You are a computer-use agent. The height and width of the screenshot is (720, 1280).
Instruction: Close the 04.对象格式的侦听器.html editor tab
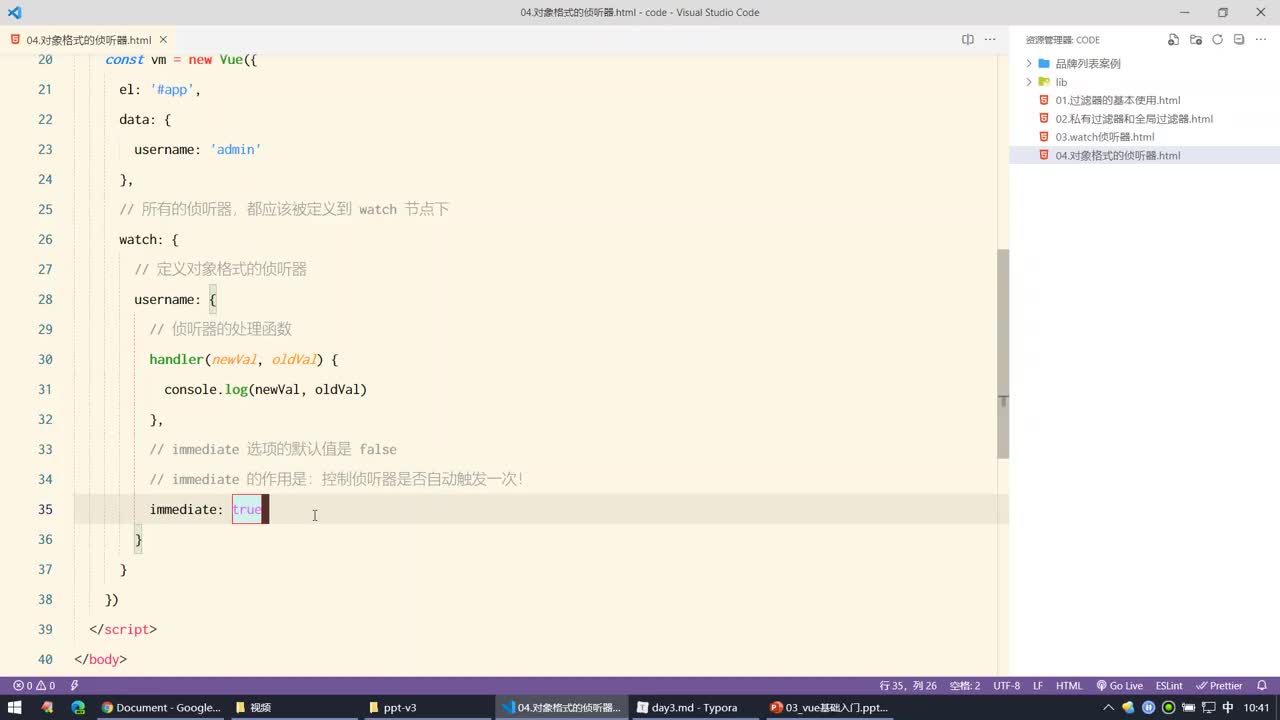162,40
